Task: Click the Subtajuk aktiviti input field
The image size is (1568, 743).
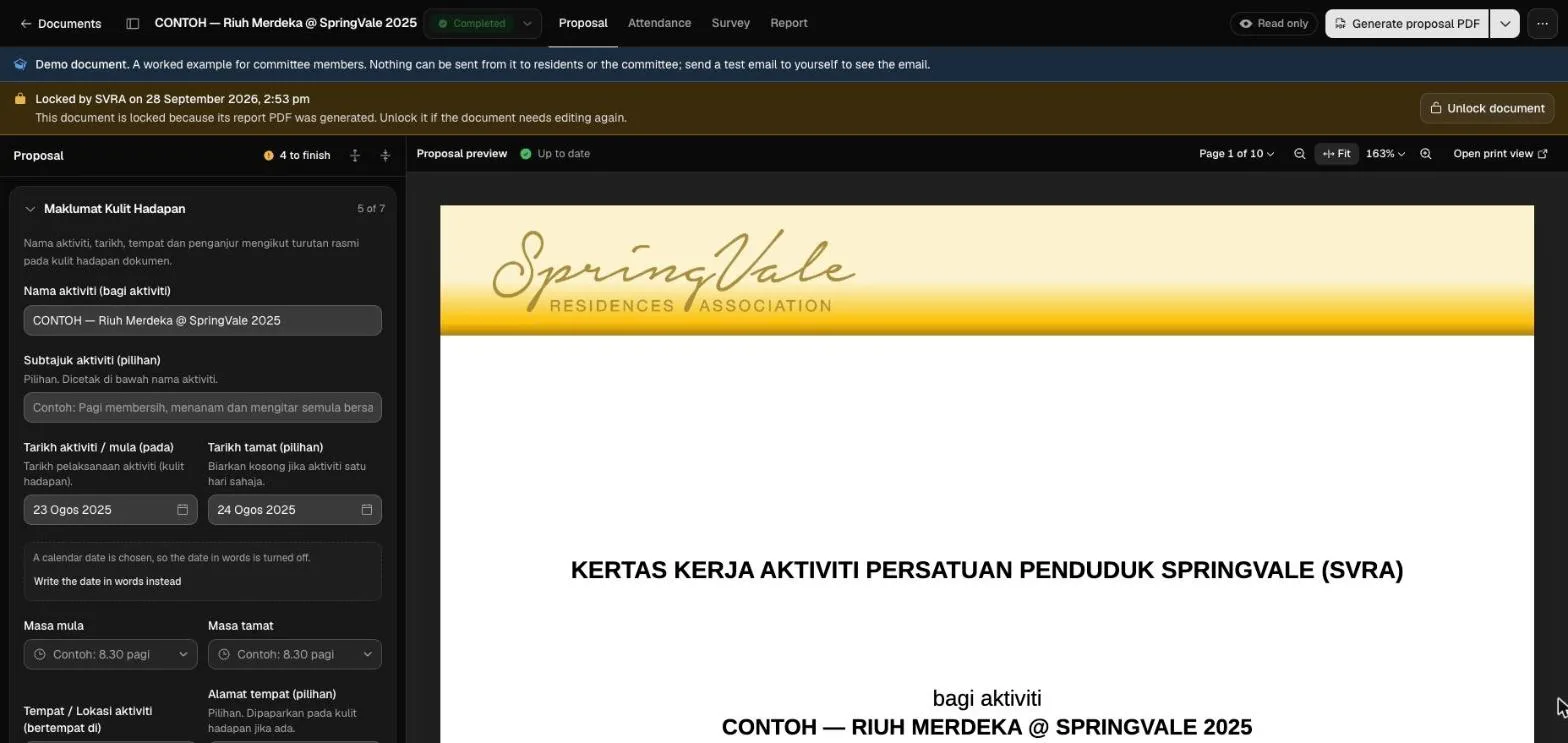Action: [x=202, y=407]
